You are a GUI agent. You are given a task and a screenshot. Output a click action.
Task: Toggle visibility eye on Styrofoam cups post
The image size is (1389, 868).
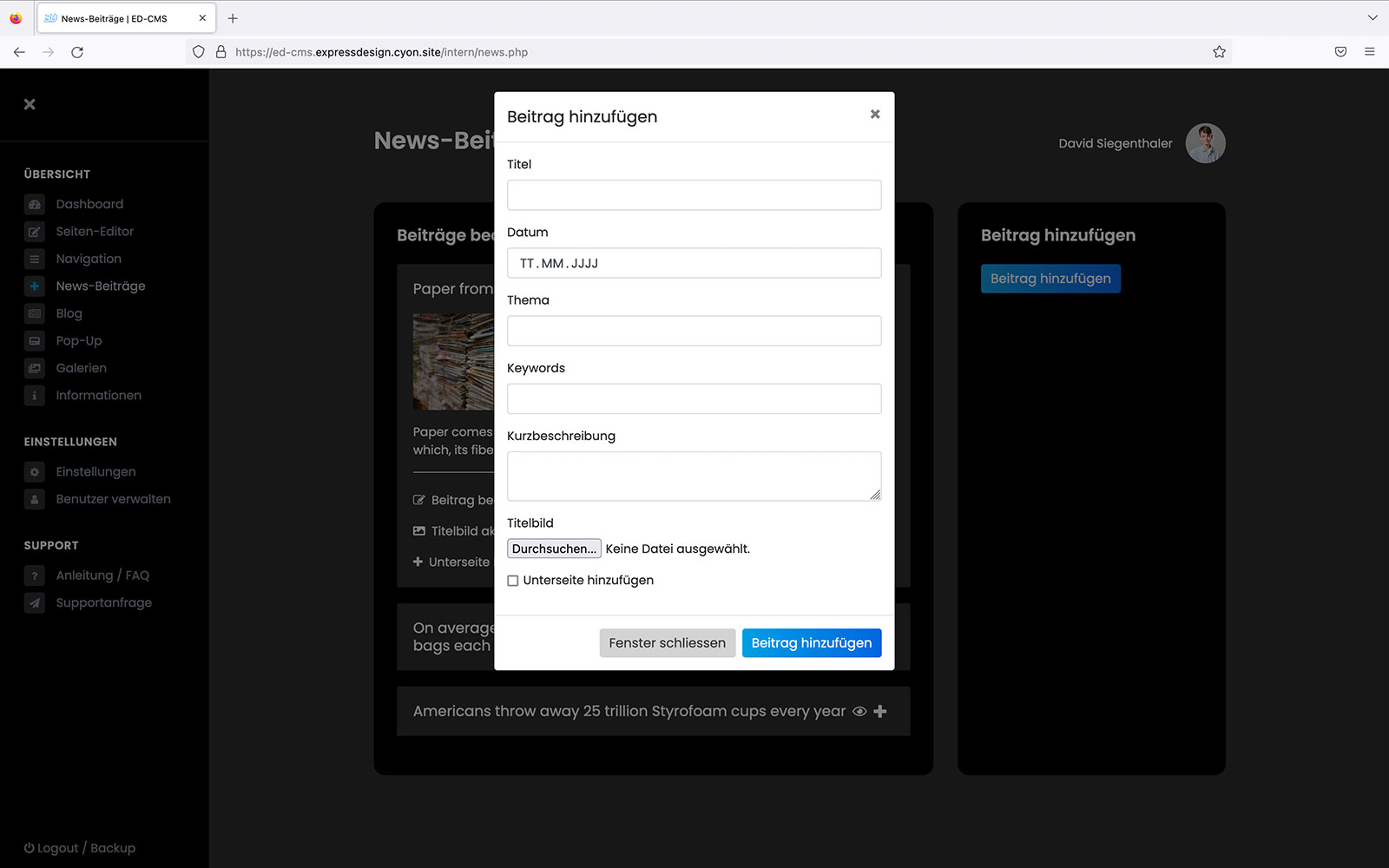[859, 712]
